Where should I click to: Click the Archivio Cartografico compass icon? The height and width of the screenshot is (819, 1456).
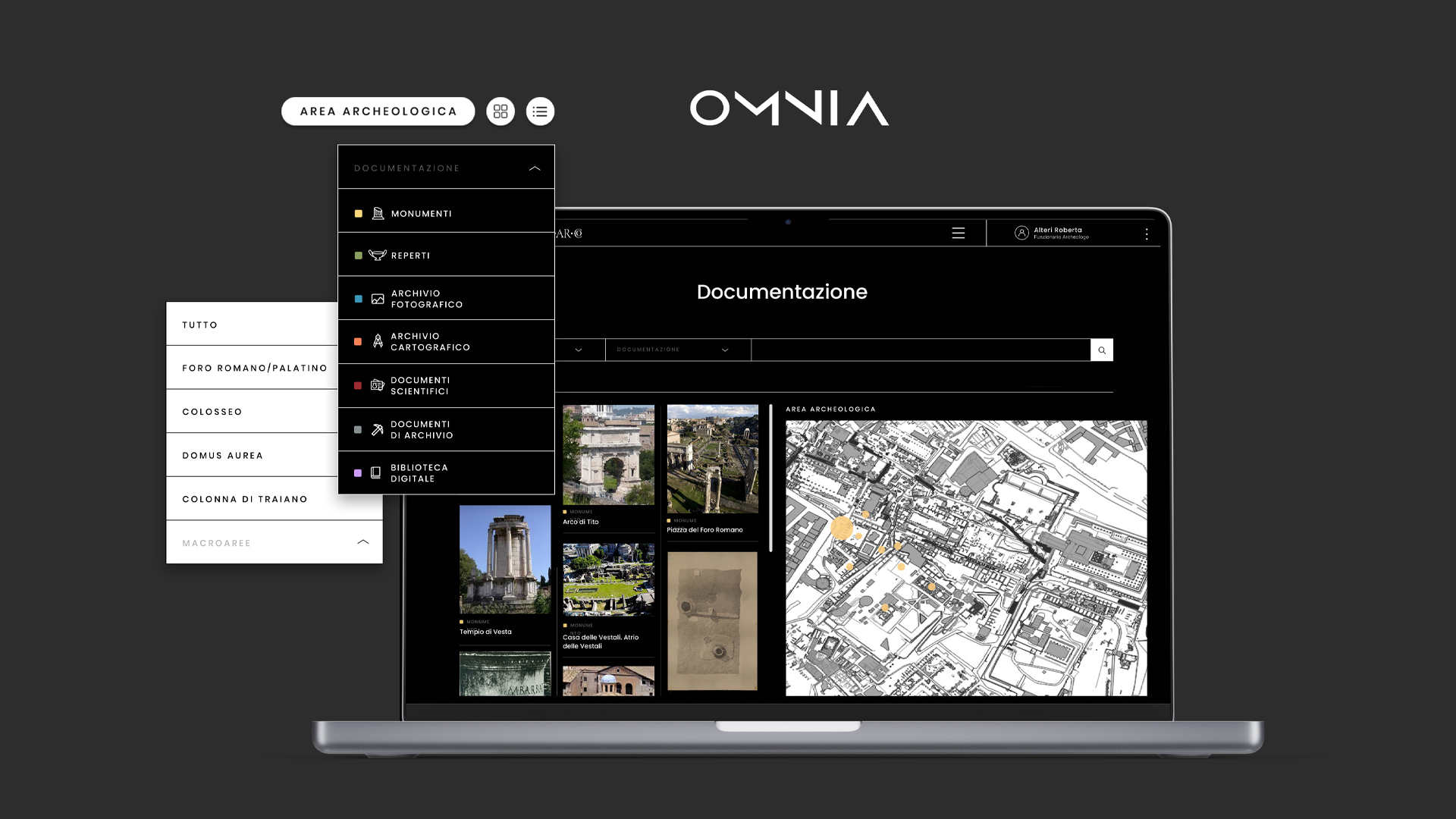coord(378,341)
